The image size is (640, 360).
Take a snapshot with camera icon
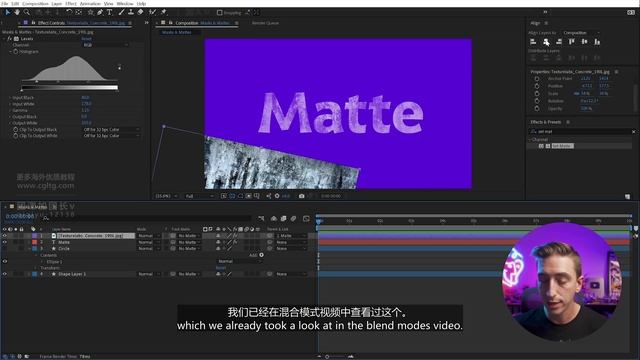(302, 196)
